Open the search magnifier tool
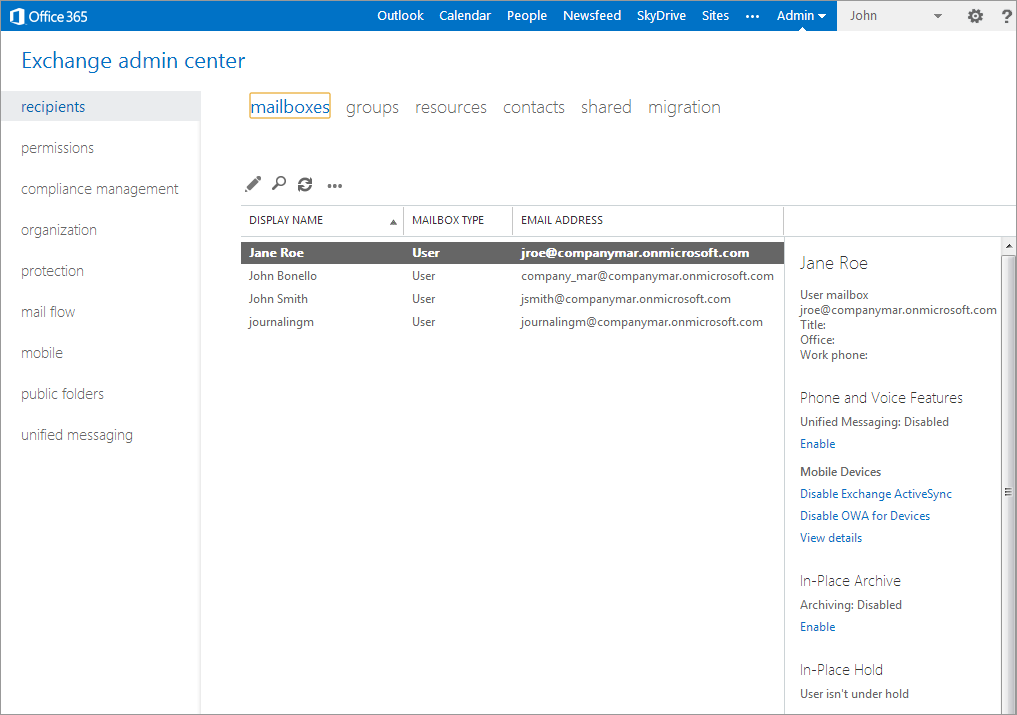The height and width of the screenshot is (715, 1017). coord(279,184)
